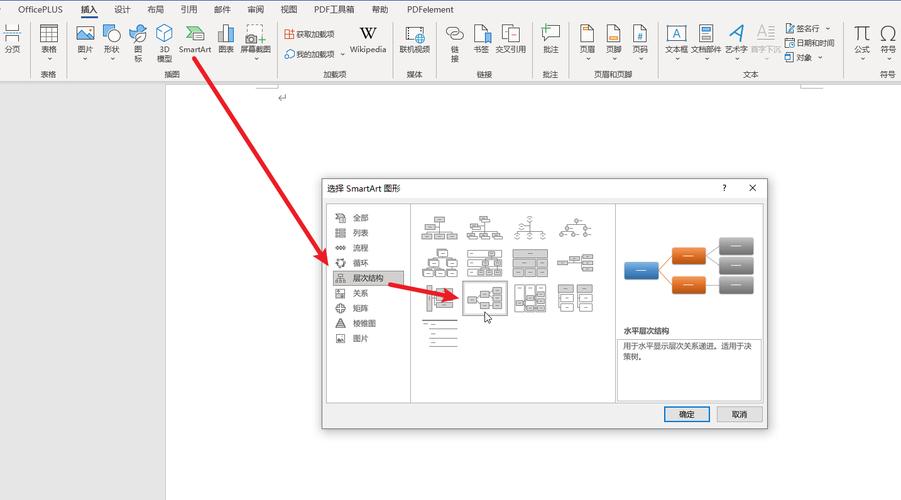Click the 图表 (chart) insert icon
Viewport: 901px width, 500px height.
(x=226, y=40)
